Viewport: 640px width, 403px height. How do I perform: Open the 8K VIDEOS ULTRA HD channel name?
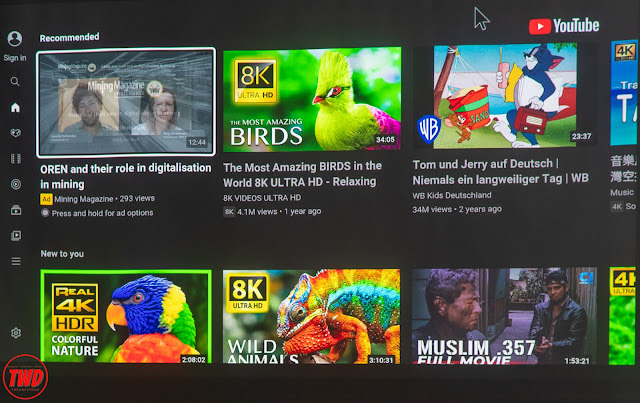coord(262,198)
